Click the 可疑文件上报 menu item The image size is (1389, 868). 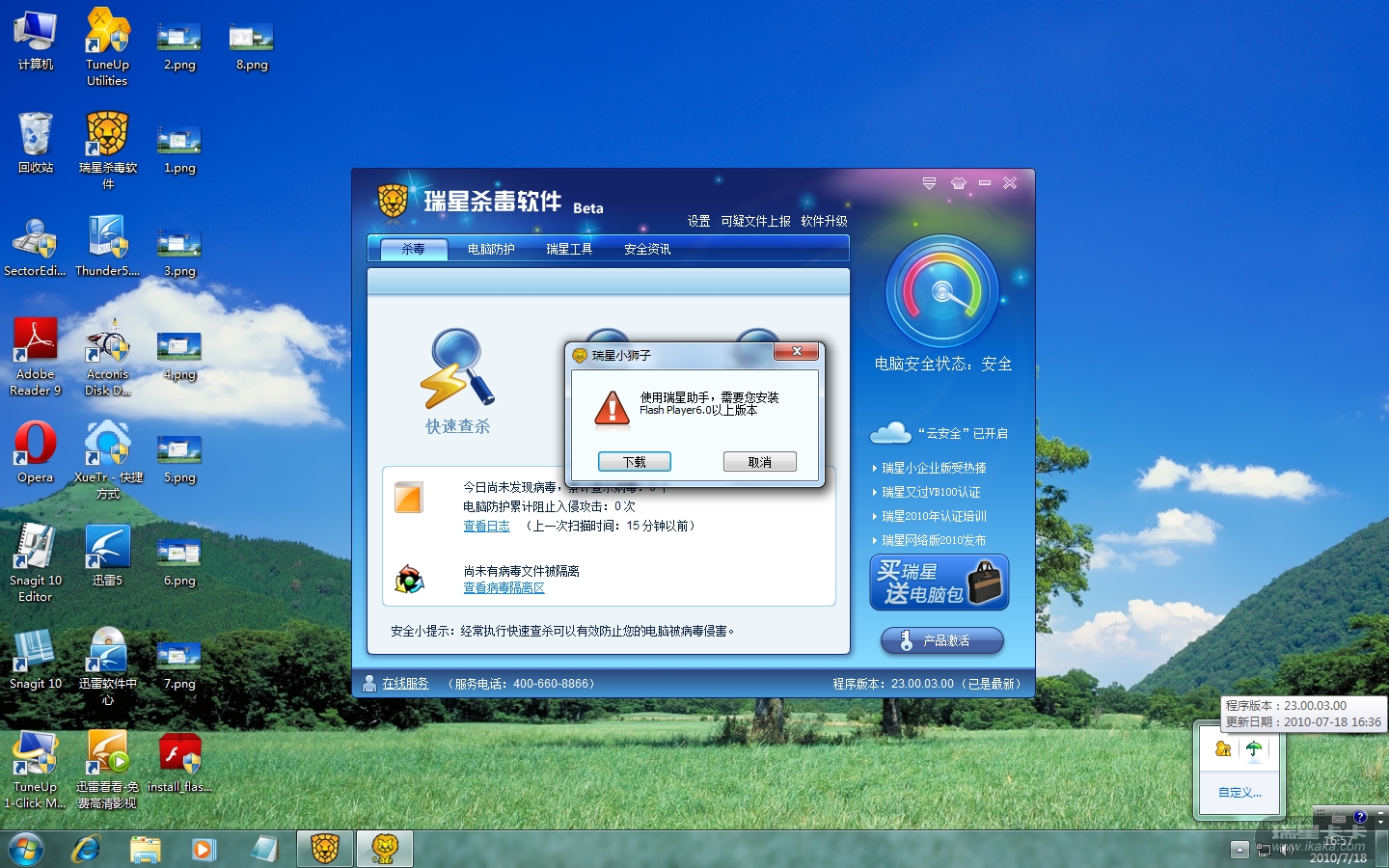pos(755,221)
